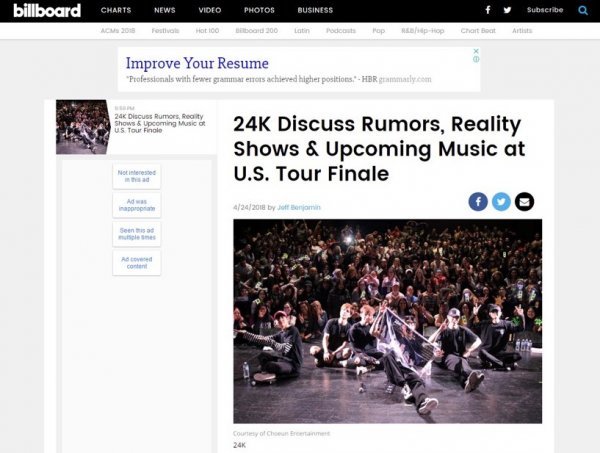Screen dimensions: 600x453
Task: Select the VIDEO menu item
Action: coord(210,10)
